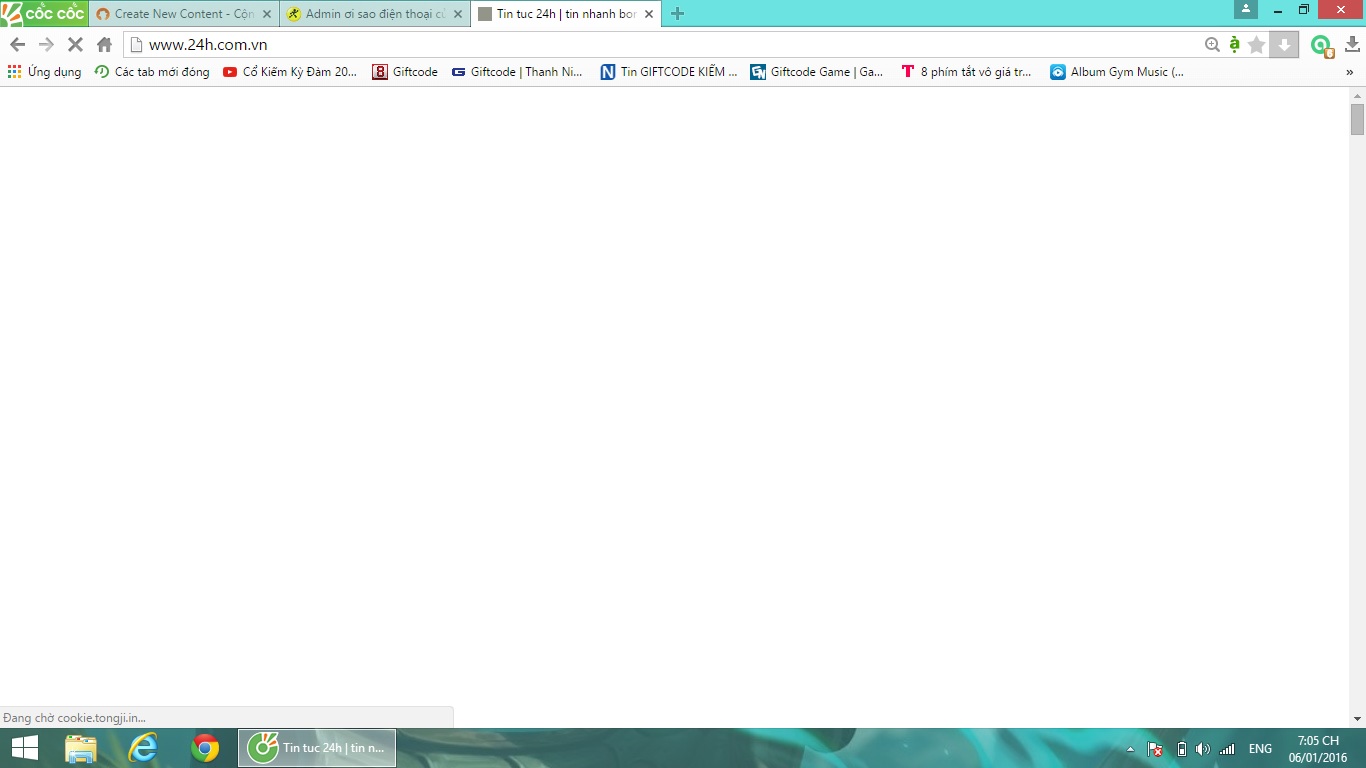The width and height of the screenshot is (1366, 768).
Task: Open Cổ Kiếm Kỳ Đàm YouTube bookmark
Action: coord(290,72)
